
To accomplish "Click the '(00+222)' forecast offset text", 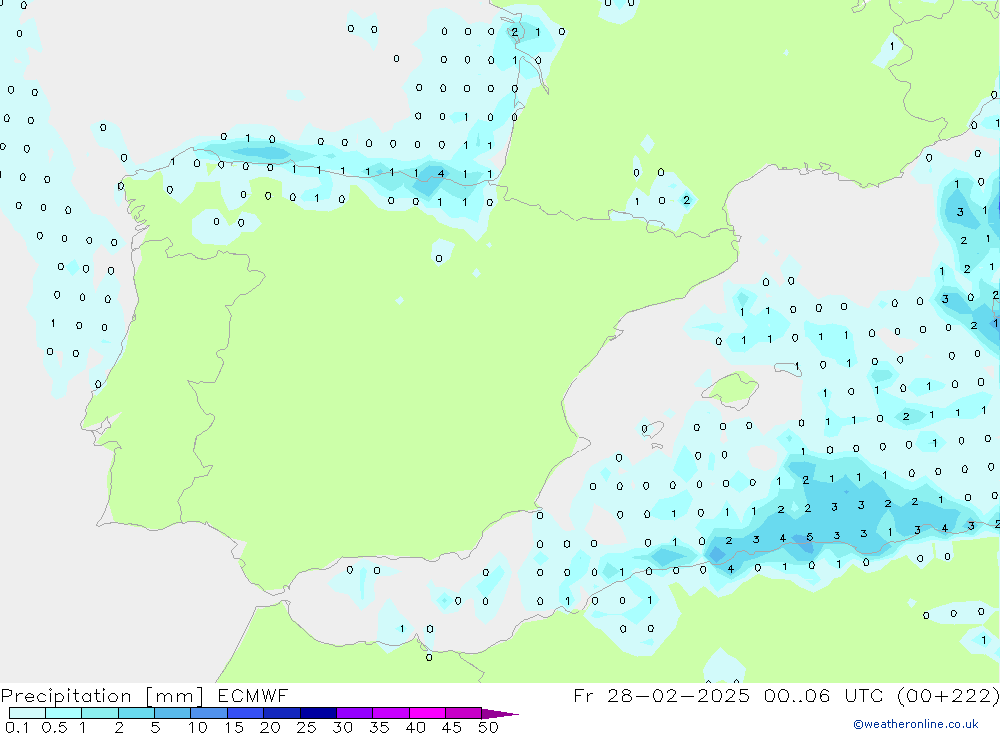I will pyautogui.click(x=948, y=695).
